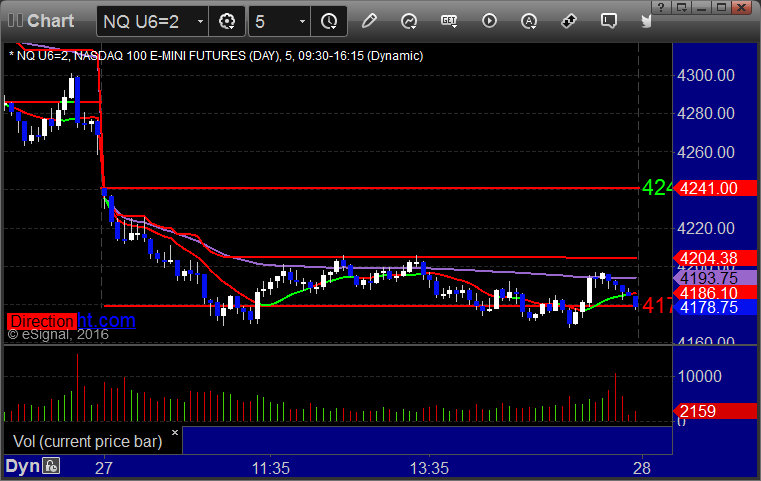Click the GET formulas icon
This screenshot has height=481, width=761.
(449, 21)
